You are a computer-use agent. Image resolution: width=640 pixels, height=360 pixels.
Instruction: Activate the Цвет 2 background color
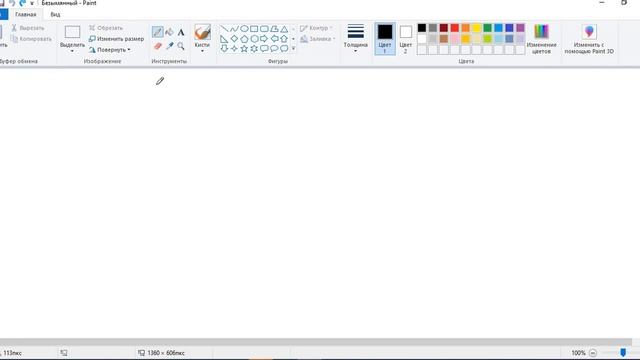click(x=405, y=39)
